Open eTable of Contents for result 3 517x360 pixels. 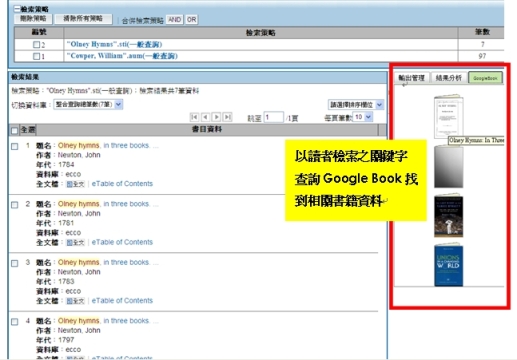click(122, 301)
